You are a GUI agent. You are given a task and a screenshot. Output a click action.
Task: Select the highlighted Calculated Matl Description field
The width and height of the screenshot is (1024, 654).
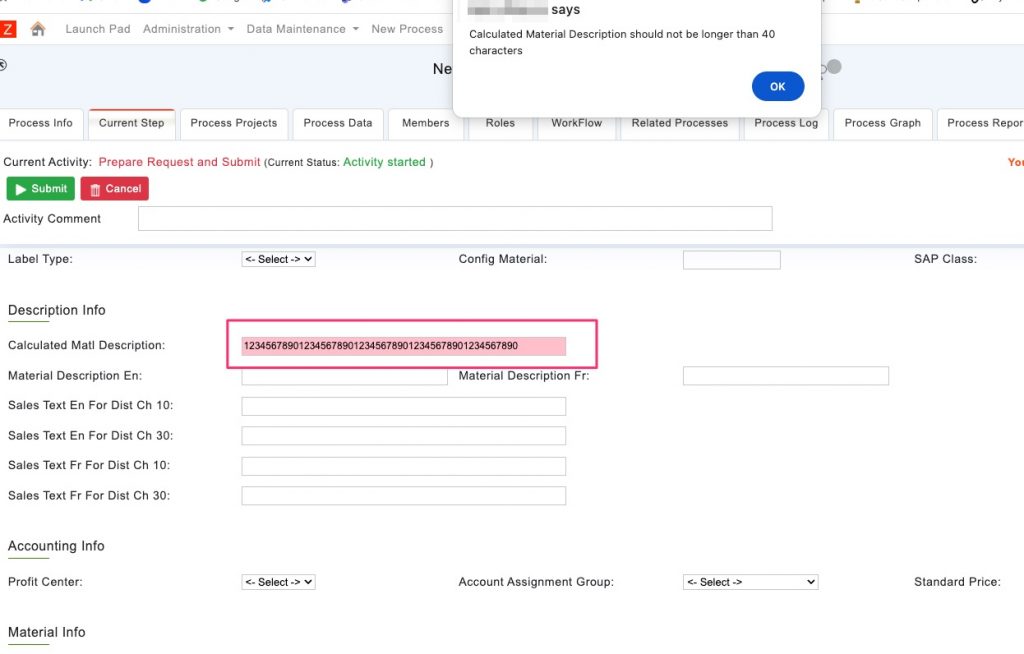point(403,345)
